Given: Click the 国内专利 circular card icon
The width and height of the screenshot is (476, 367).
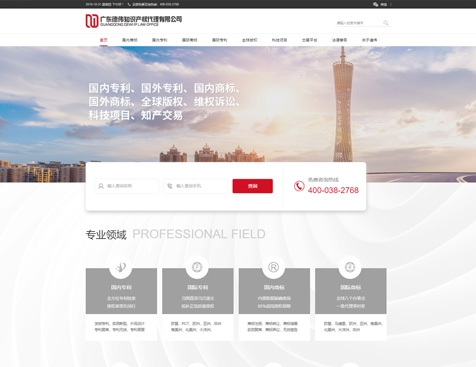Looking at the screenshot, I should coord(121,267).
